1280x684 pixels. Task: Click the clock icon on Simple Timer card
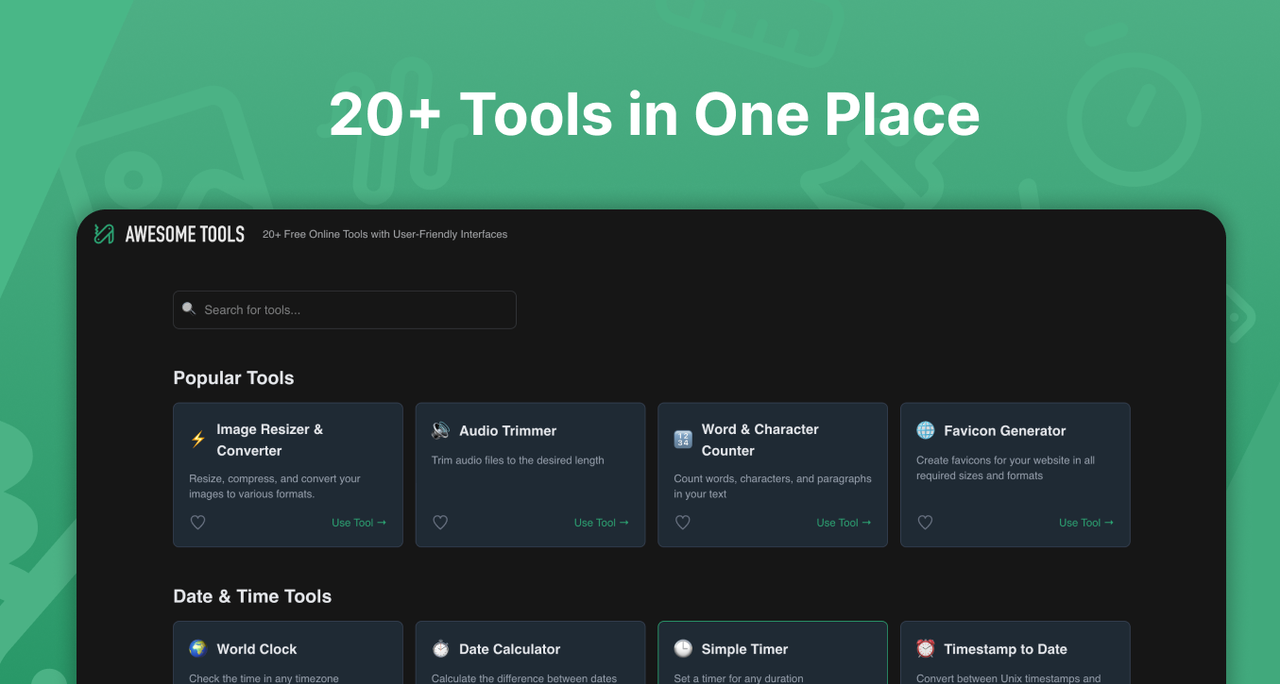(682, 648)
